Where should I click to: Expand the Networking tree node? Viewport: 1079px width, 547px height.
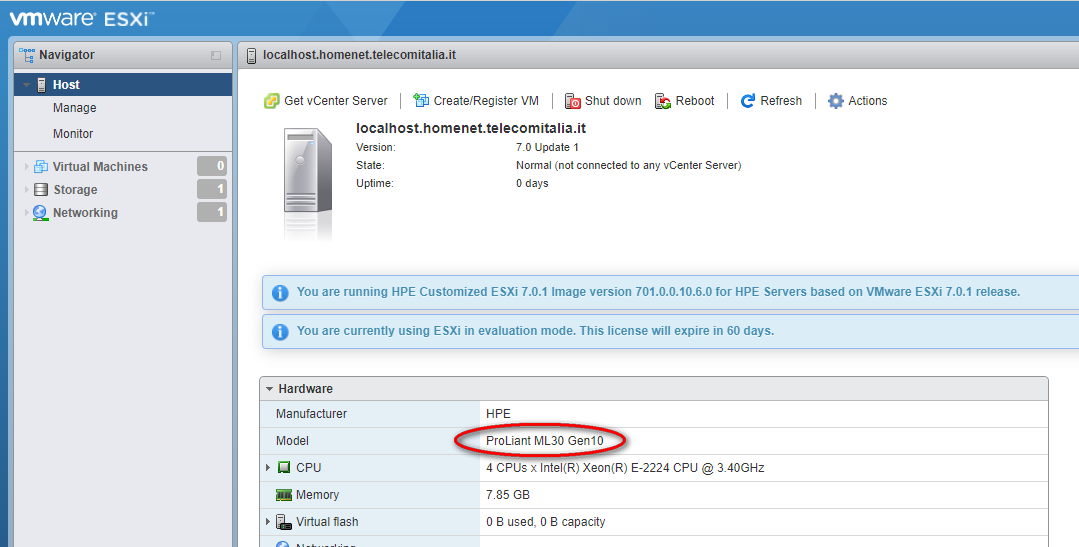click(x=27, y=213)
